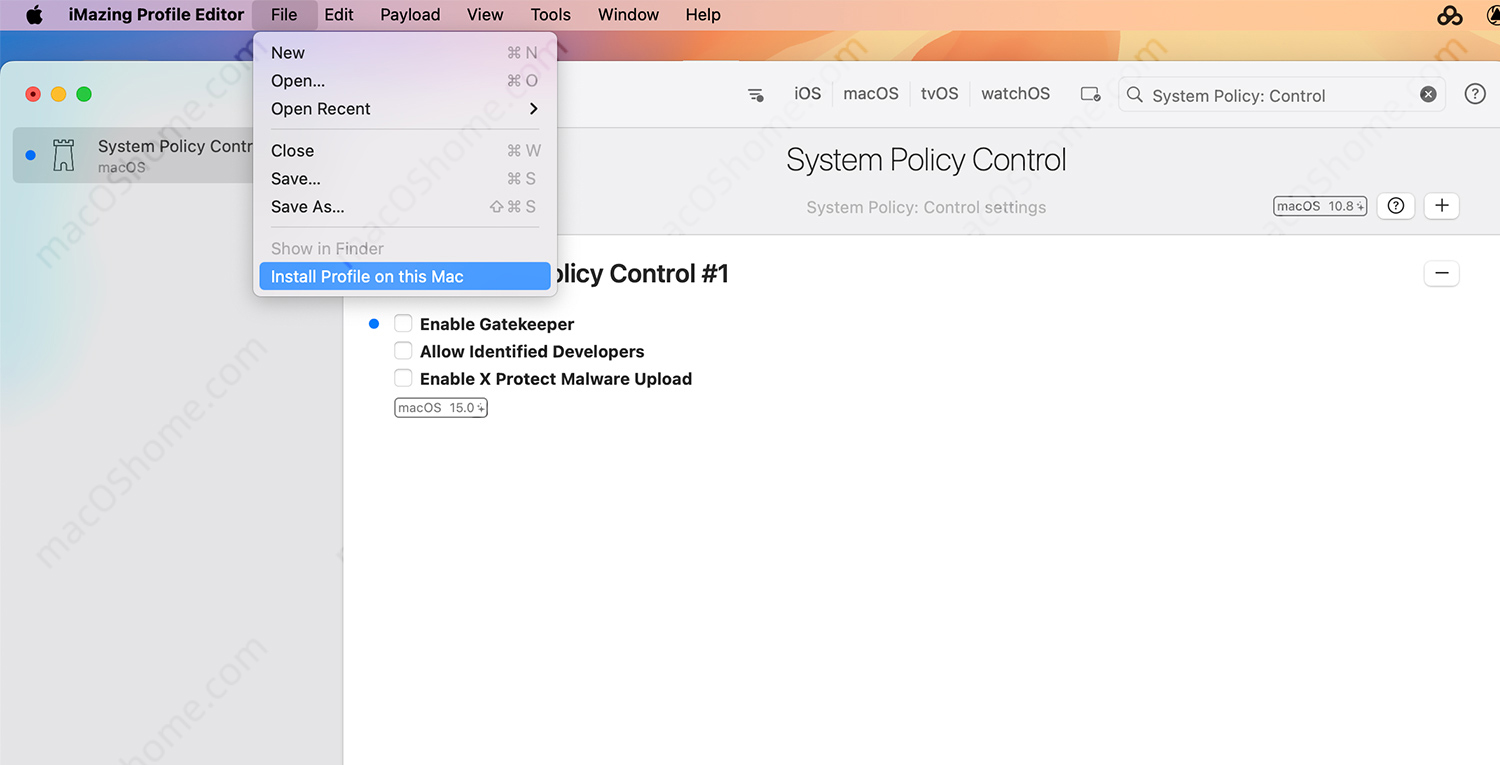Open the macOS 10.8+ version badge selector
1500x765 pixels.
coord(1319,205)
